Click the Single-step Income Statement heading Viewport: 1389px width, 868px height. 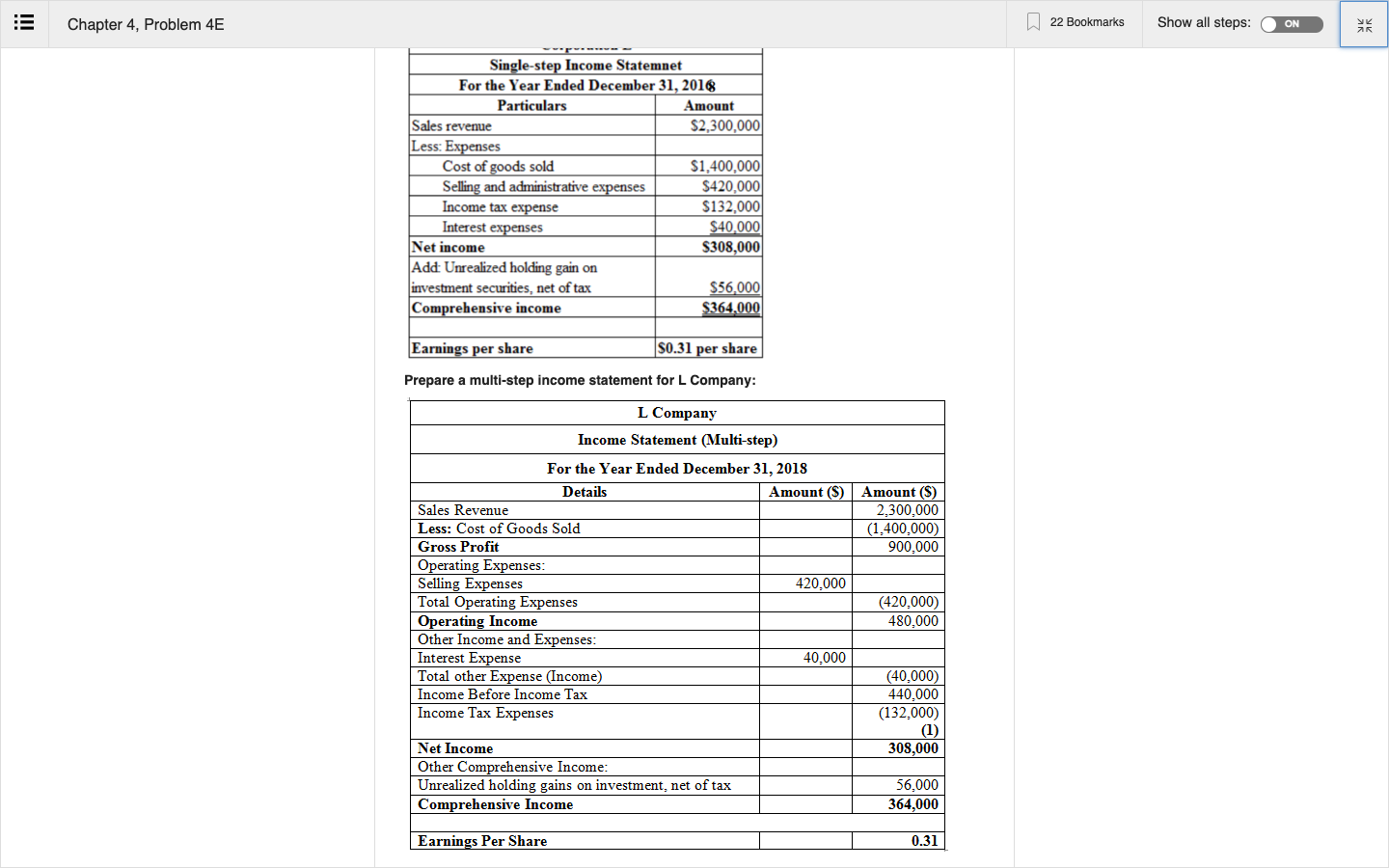586,65
